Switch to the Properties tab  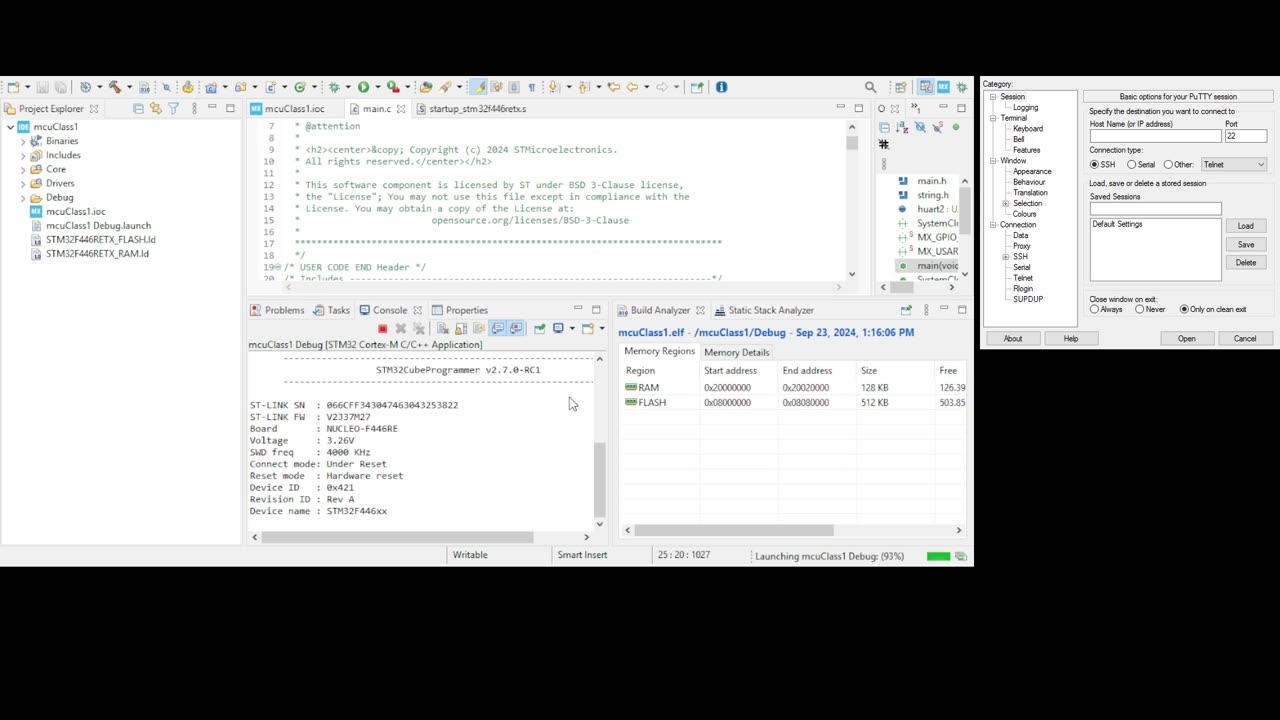(x=460, y=310)
